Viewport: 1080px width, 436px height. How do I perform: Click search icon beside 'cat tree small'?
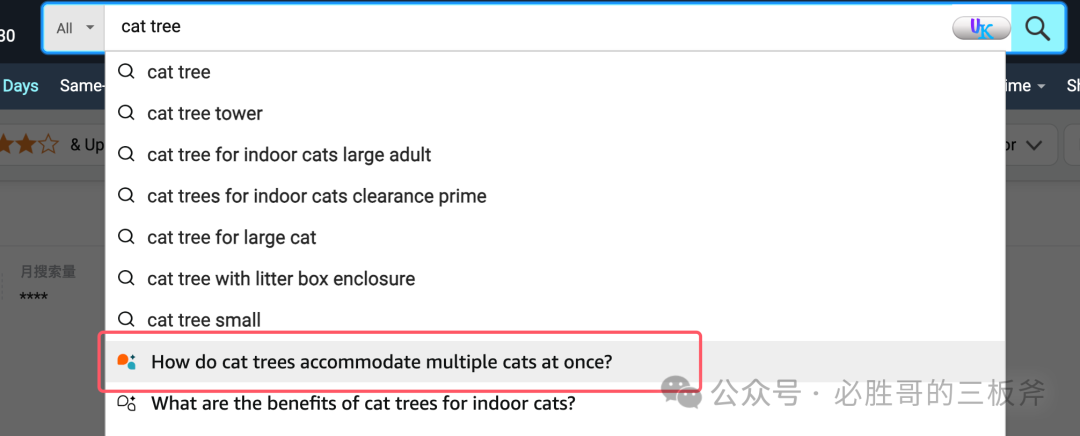click(x=126, y=319)
